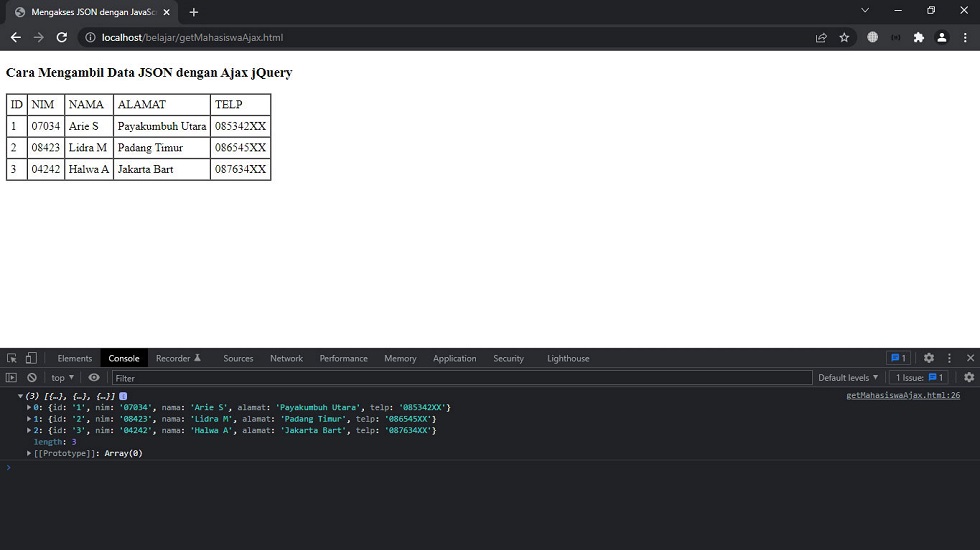Open the 1 Issue link
Viewport: 980px width, 550px height.
[x=919, y=378]
